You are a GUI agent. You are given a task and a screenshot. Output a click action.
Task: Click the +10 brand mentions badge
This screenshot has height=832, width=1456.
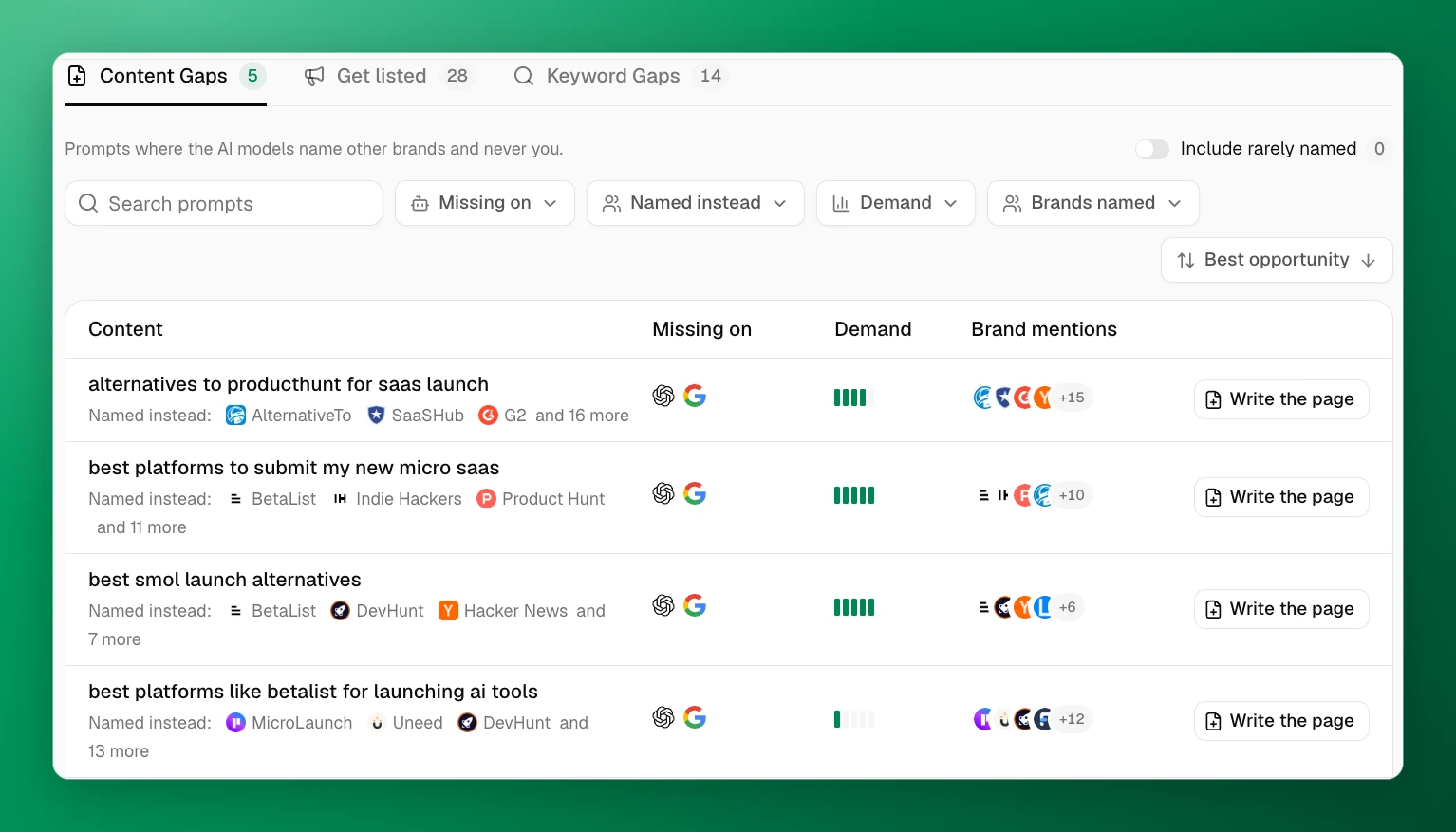[x=1072, y=495]
